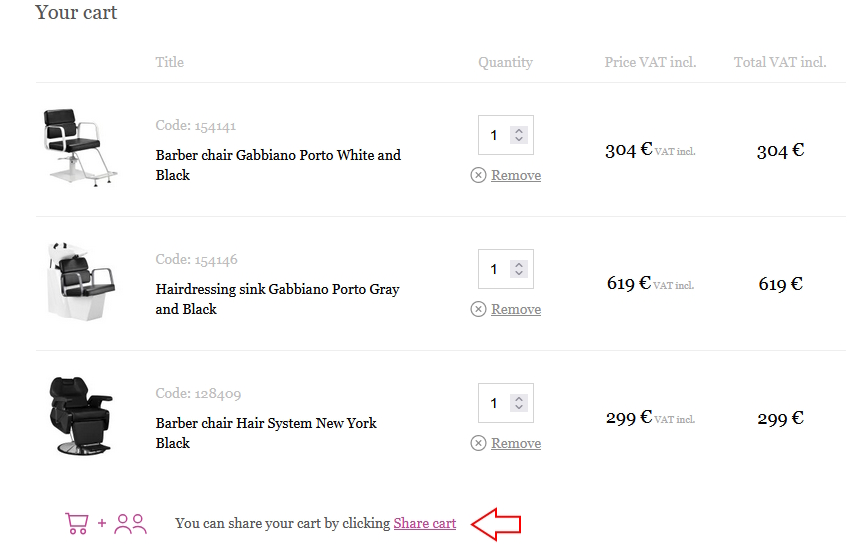Click quantity field for New York barber chair
Viewport: 855px width, 549px height.
[x=495, y=403]
